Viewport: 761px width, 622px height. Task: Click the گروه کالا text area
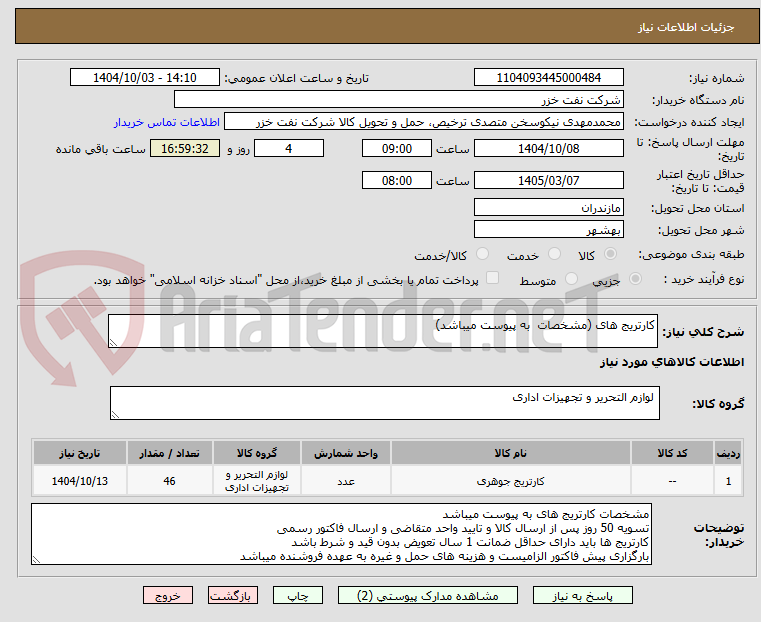pyautogui.click(x=384, y=403)
